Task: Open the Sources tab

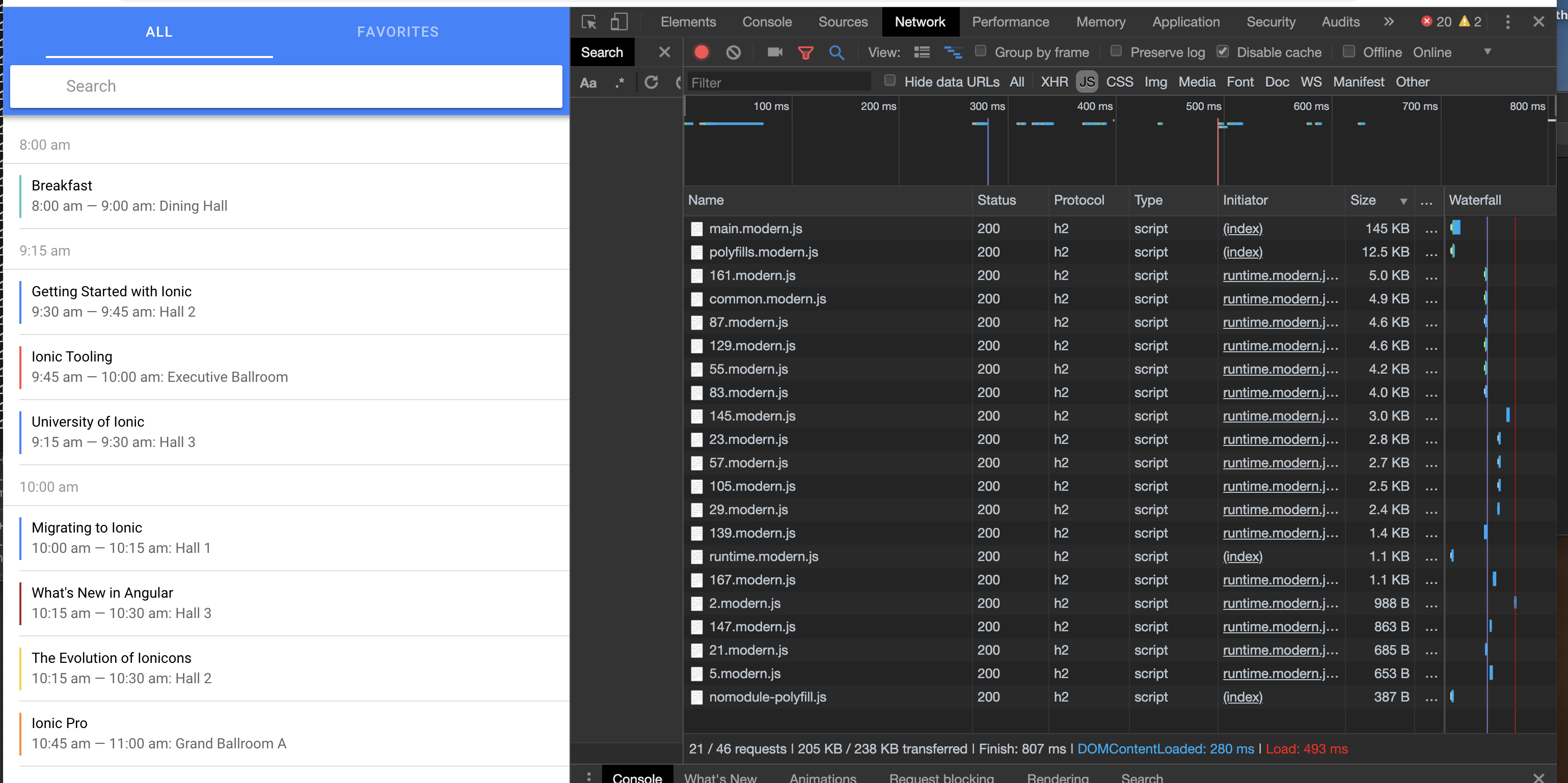Action: pyautogui.click(x=843, y=22)
